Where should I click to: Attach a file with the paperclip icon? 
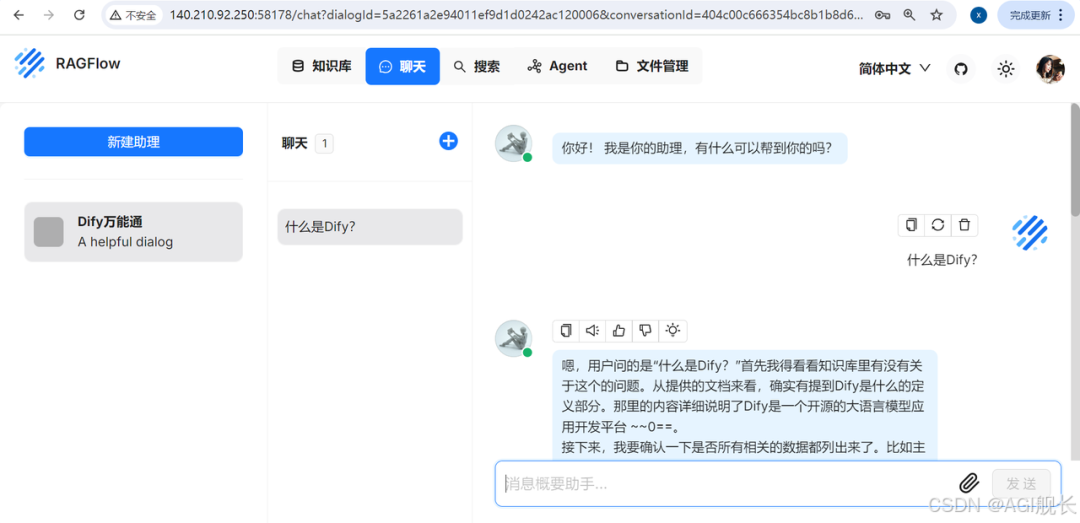coord(969,483)
